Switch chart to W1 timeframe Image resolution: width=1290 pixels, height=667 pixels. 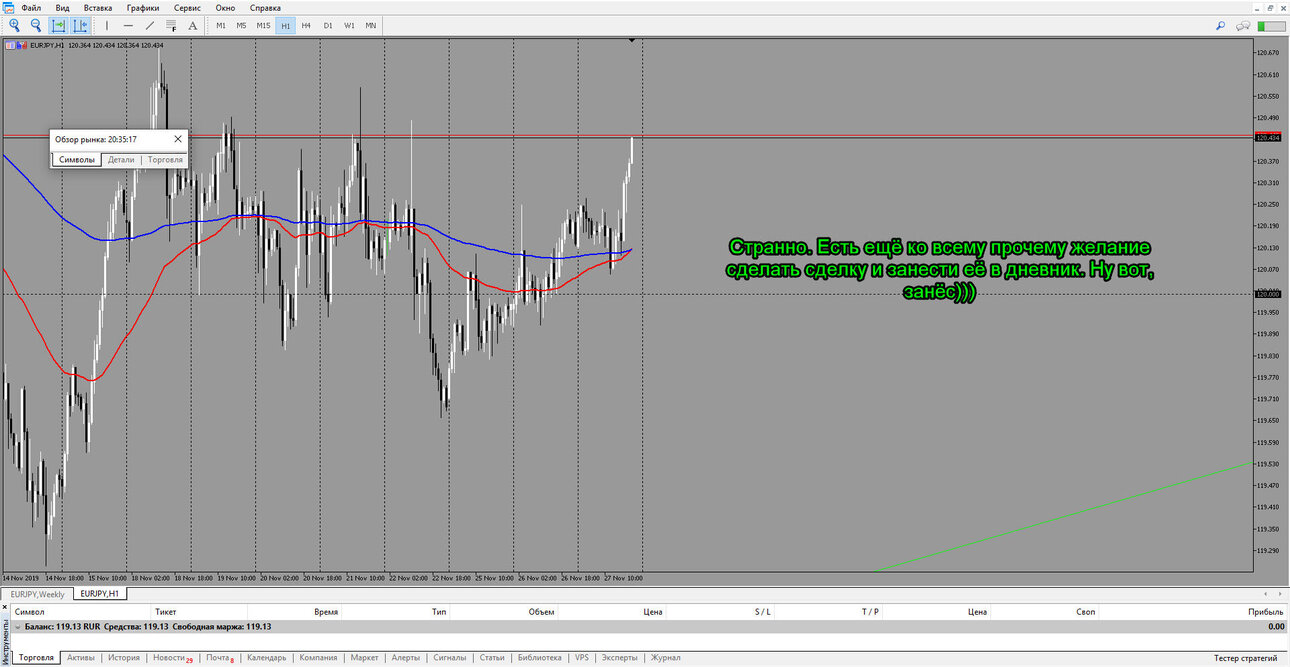click(x=349, y=25)
